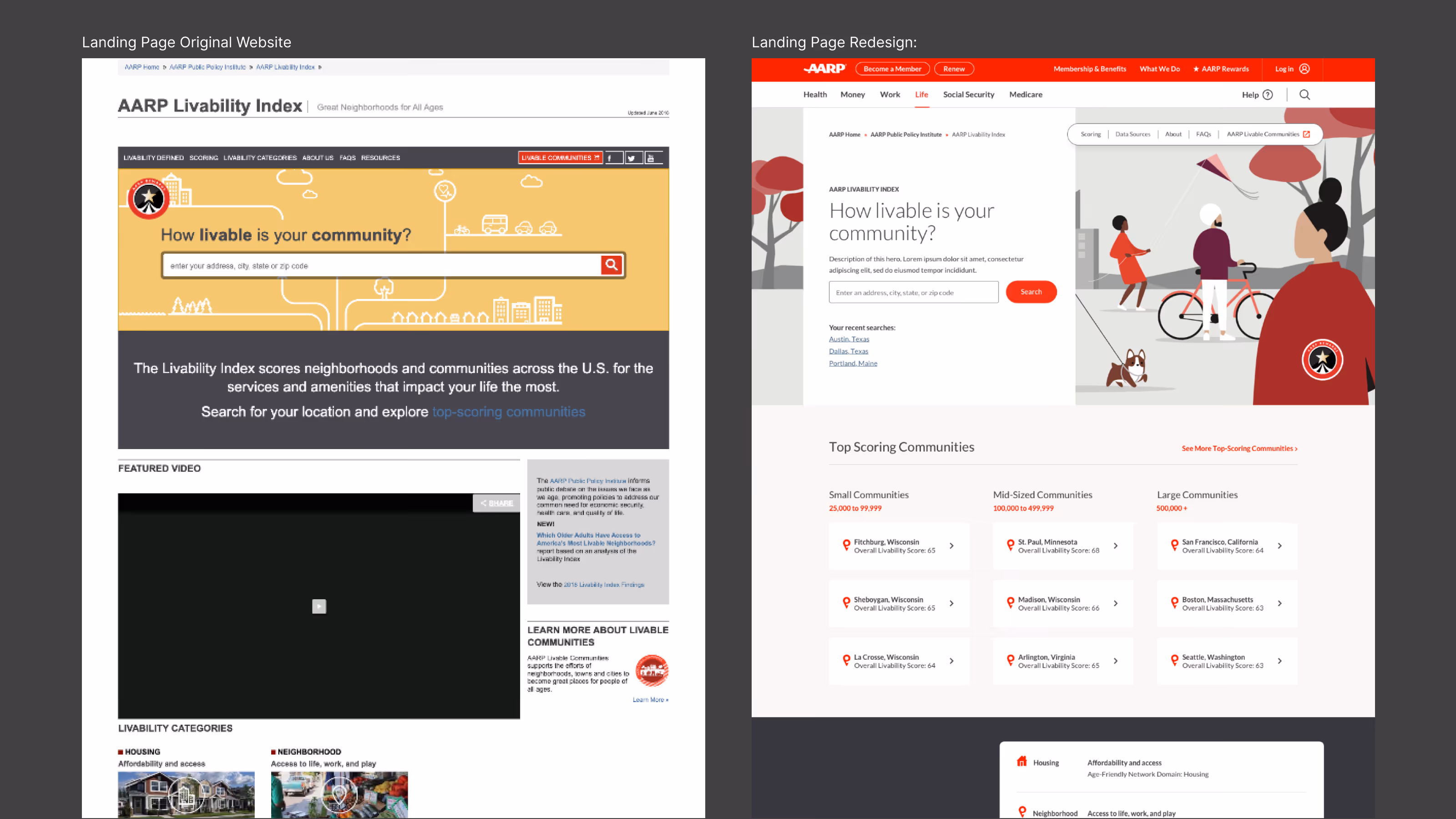The height and width of the screenshot is (819, 1456).
Task: Click the red search icon in original search bar
Action: coord(611,265)
